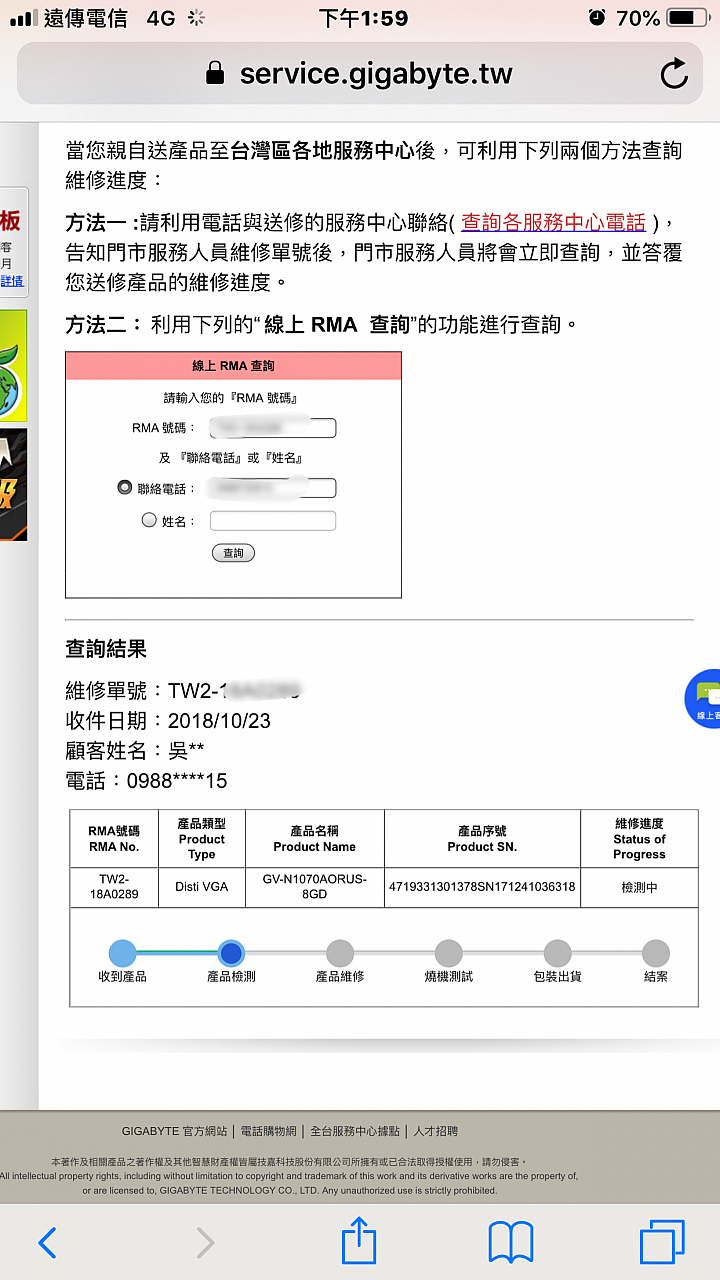Open 人才招聘 footer link
Screen dimensions: 720x1280
(435, 1131)
